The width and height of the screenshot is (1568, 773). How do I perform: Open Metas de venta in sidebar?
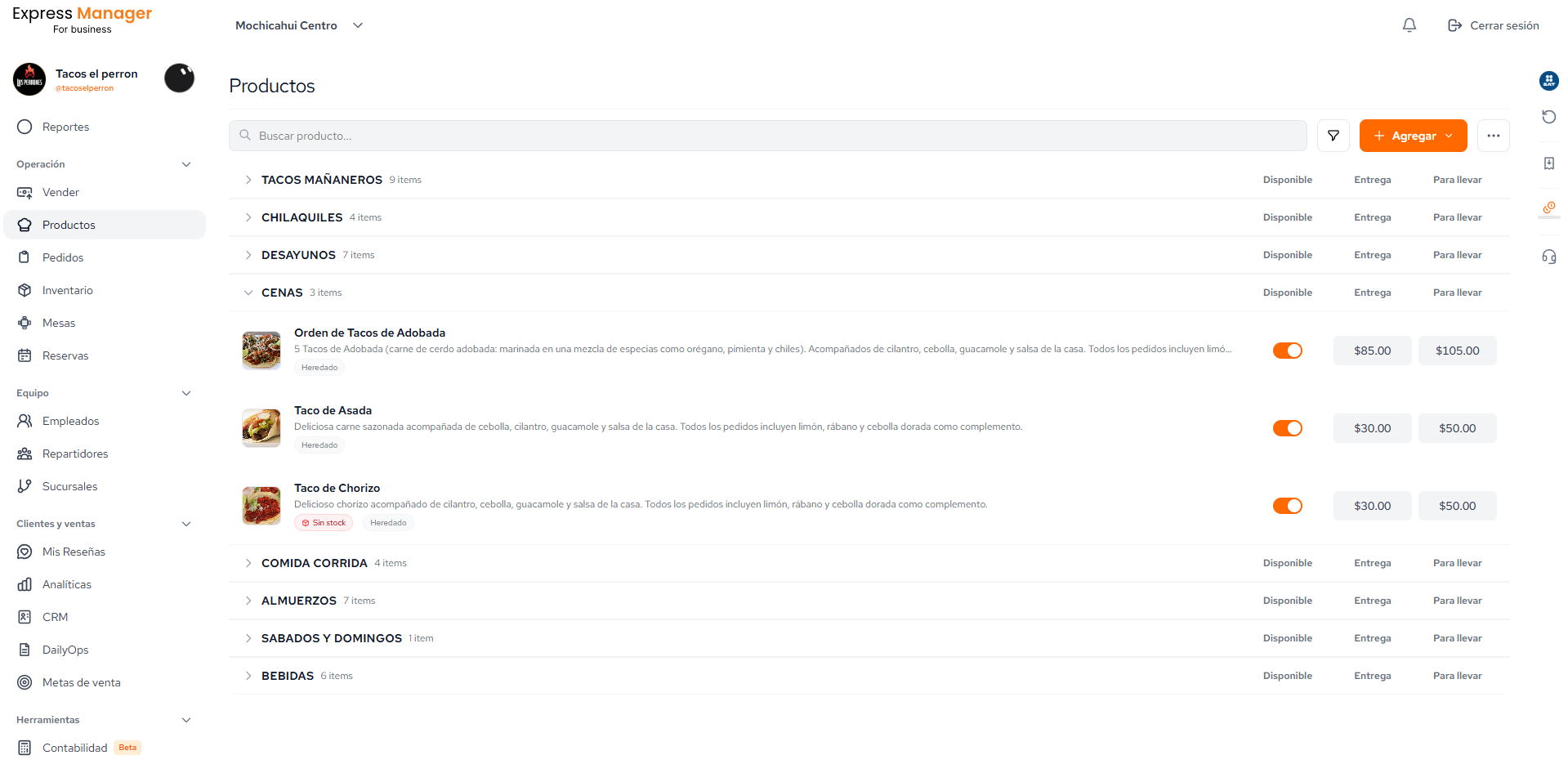pos(105,682)
